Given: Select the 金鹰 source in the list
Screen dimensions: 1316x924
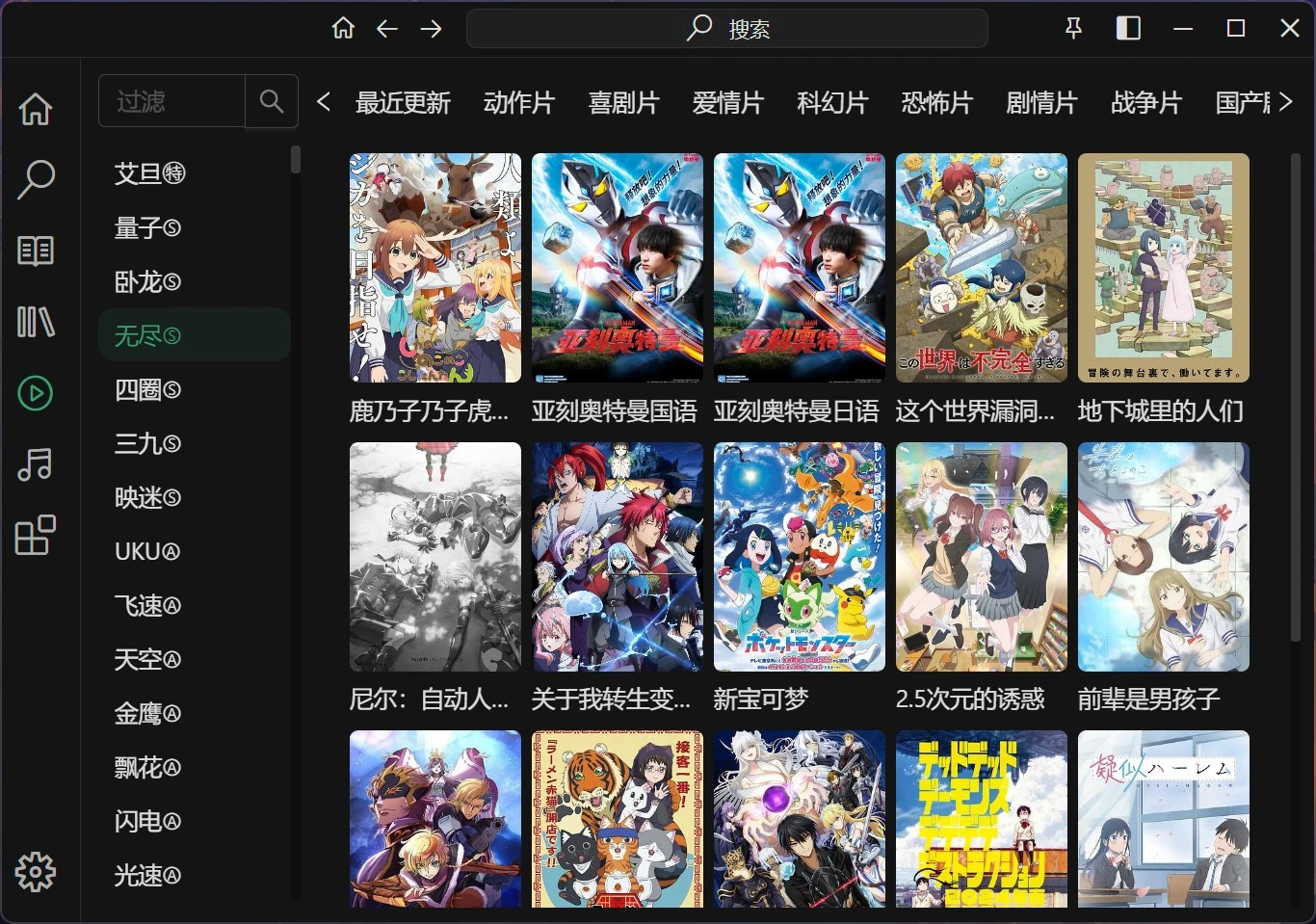Looking at the screenshot, I should coord(194,713).
